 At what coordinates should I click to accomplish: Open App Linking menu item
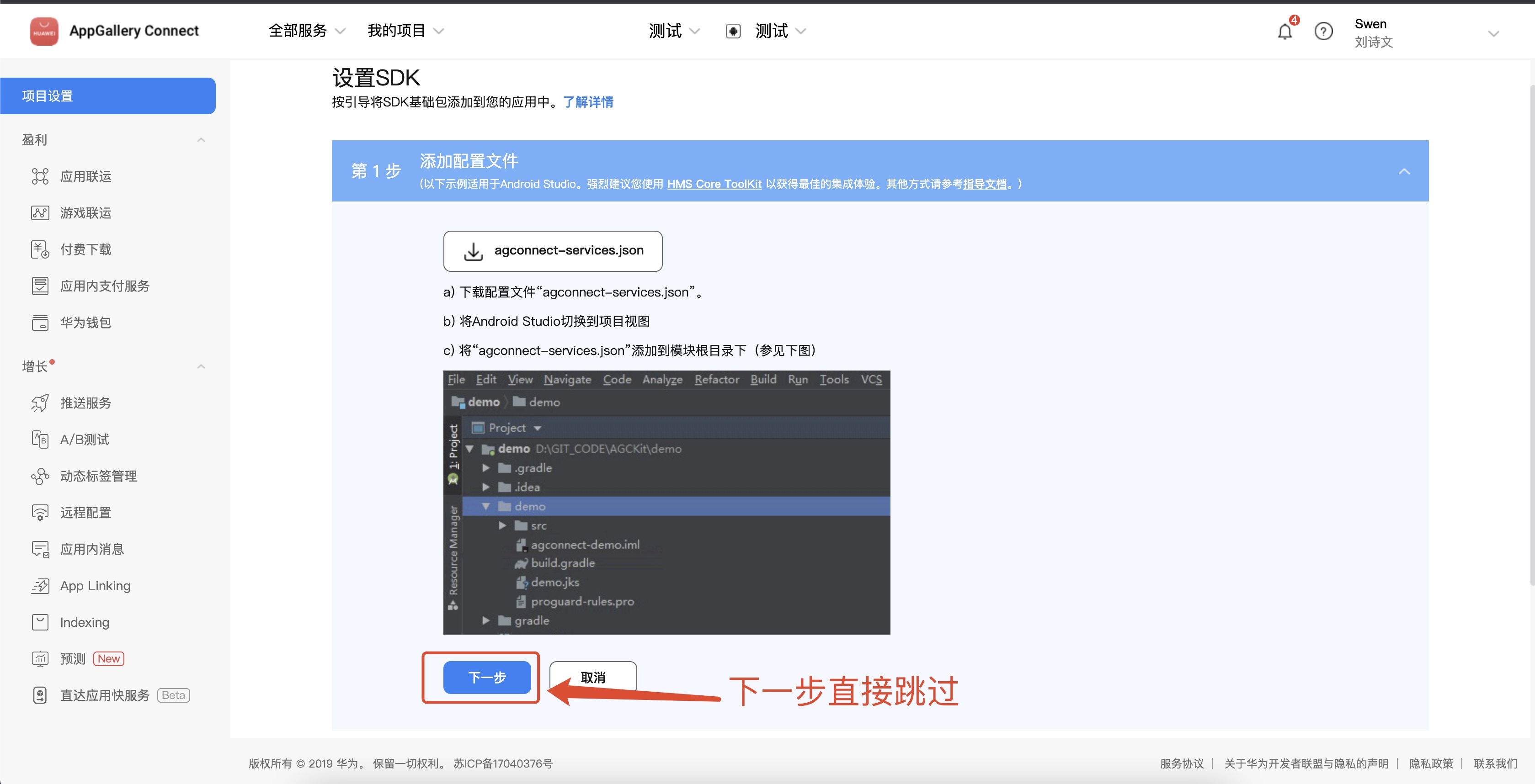[95, 586]
